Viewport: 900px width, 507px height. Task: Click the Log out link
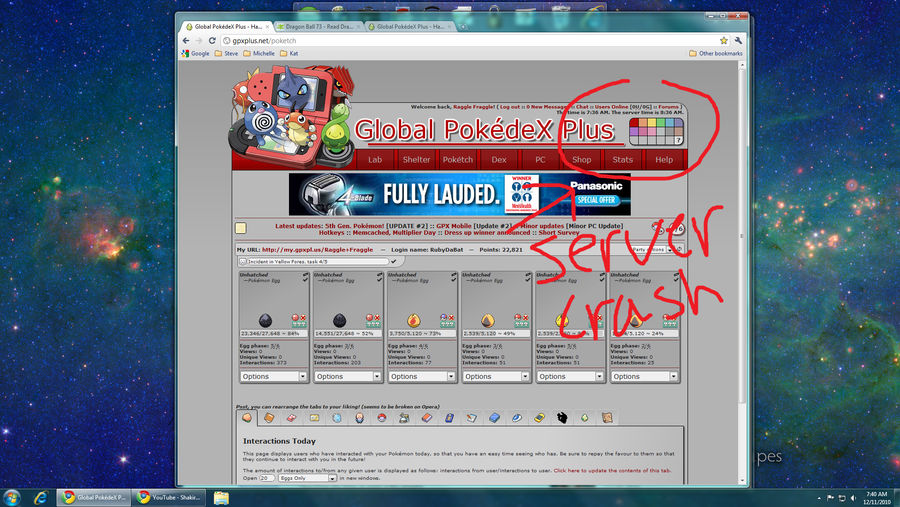click(510, 107)
